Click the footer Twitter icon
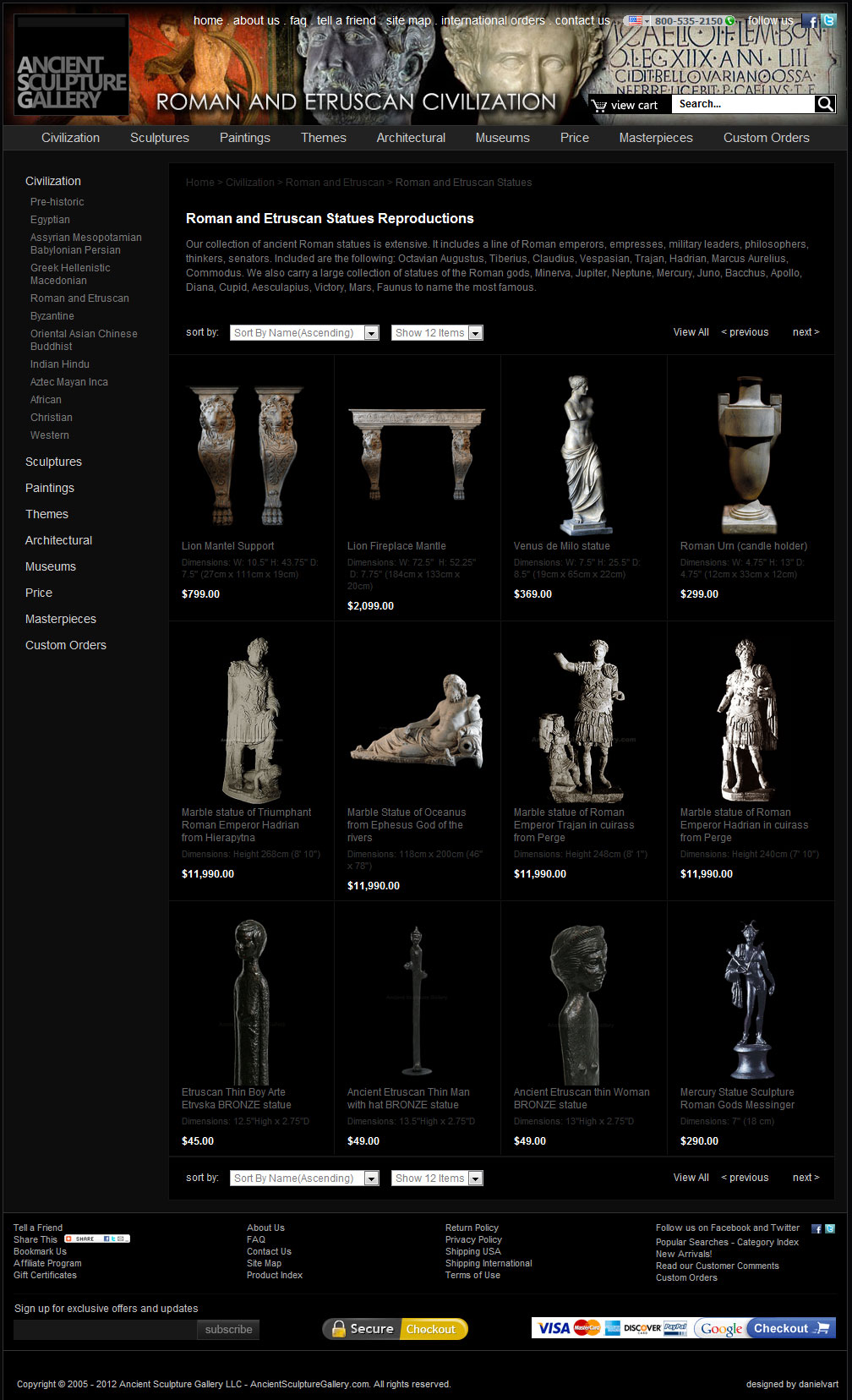 [x=830, y=1228]
